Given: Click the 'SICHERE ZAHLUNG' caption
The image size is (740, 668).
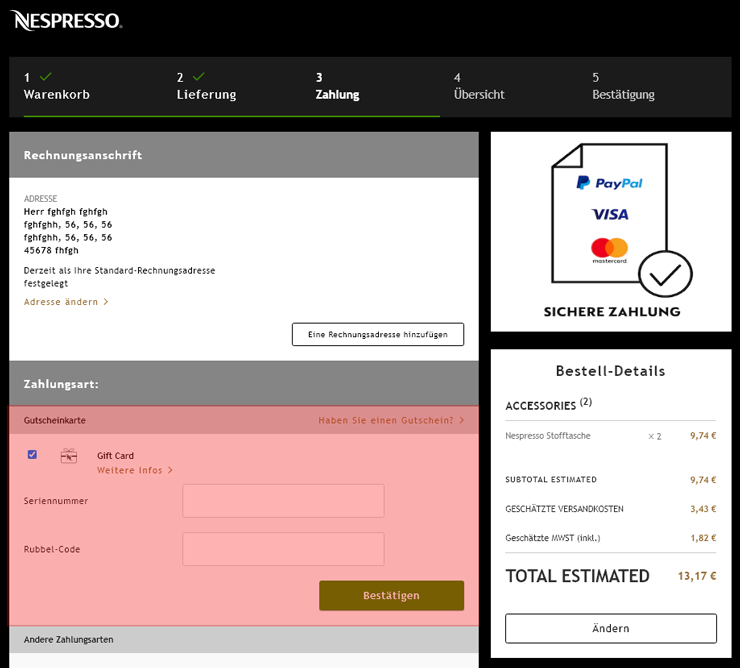Looking at the screenshot, I should [x=612, y=312].
